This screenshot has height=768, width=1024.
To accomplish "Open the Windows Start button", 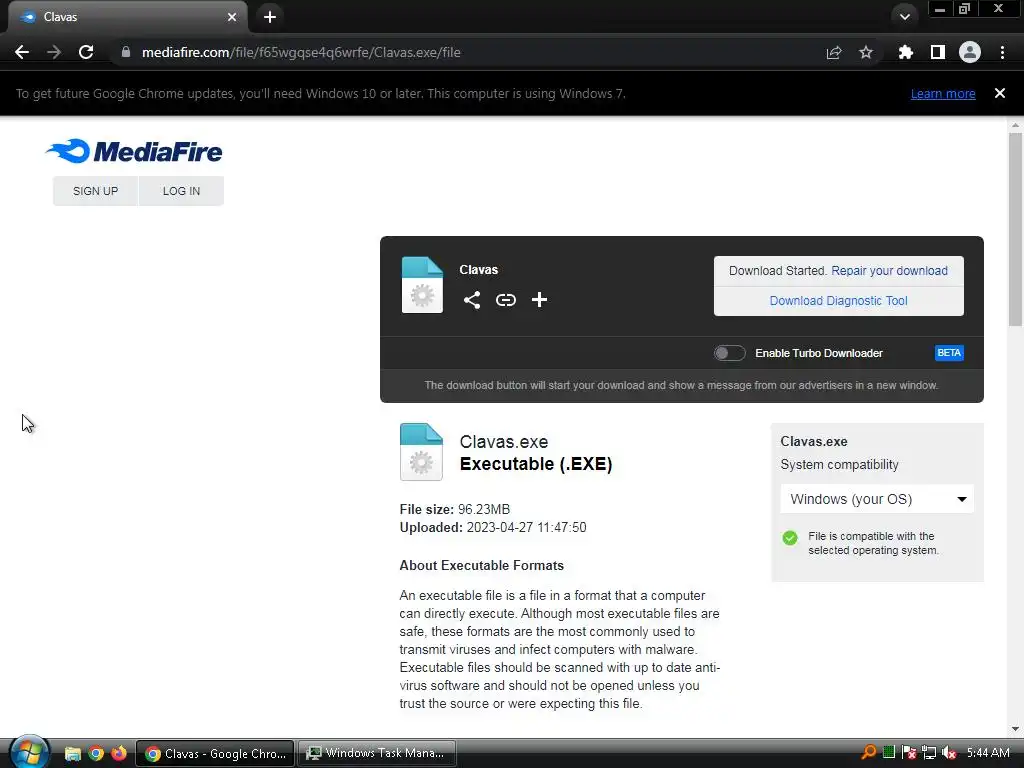I will 29,753.
